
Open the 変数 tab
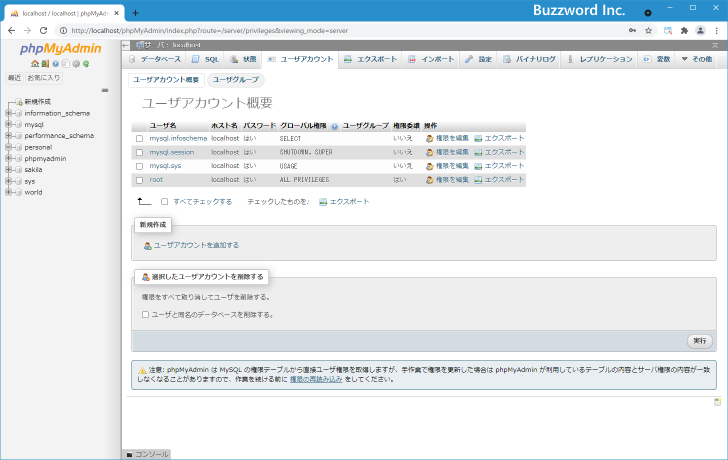(657, 59)
